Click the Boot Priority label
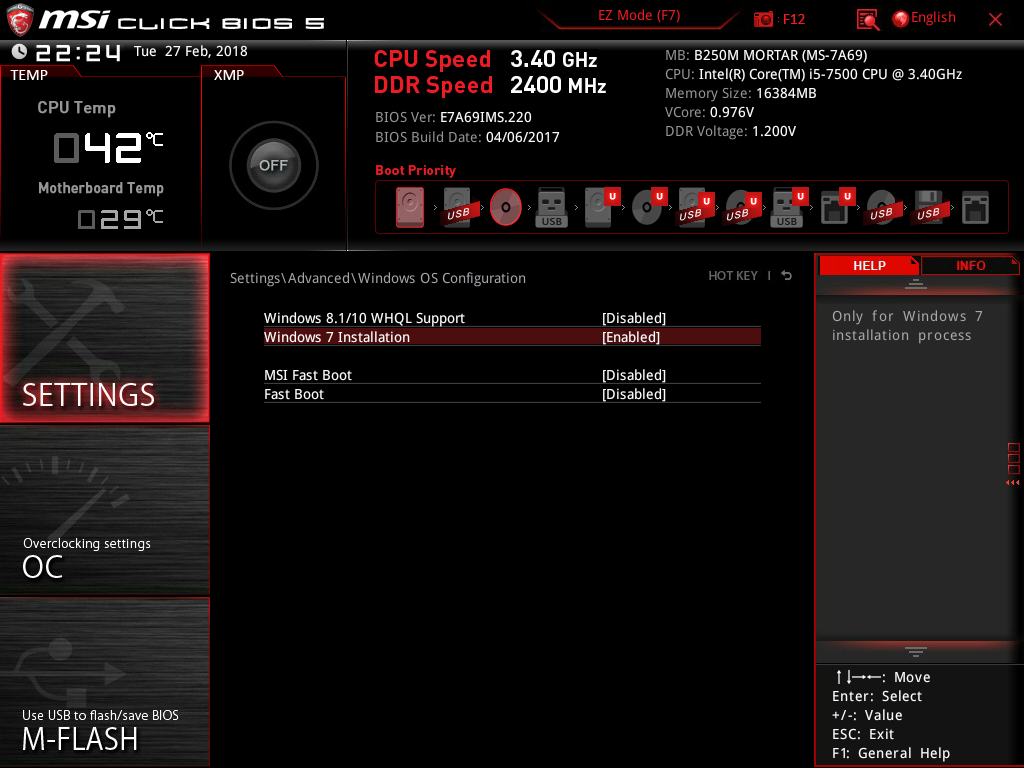 pos(415,170)
